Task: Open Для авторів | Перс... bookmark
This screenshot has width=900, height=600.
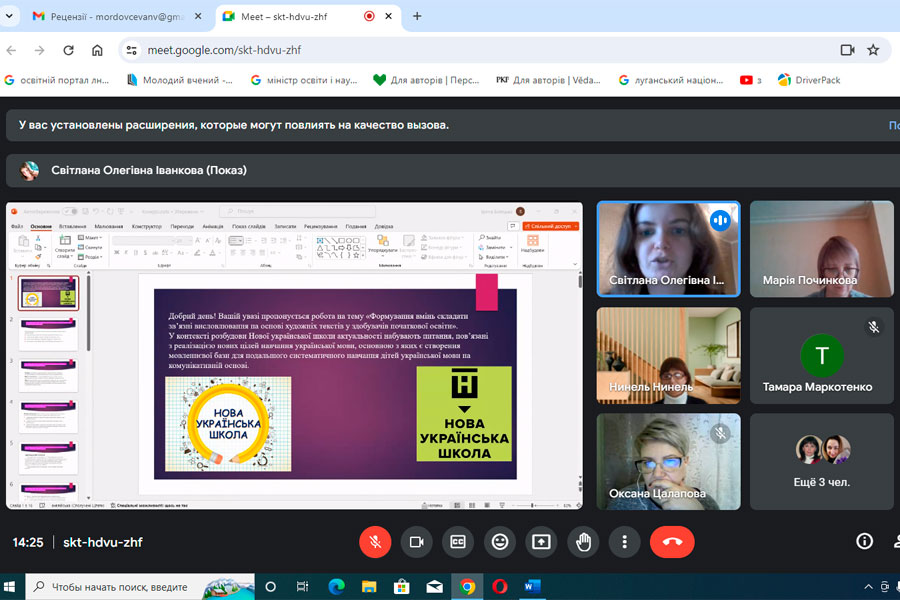Action: pos(426,80)
